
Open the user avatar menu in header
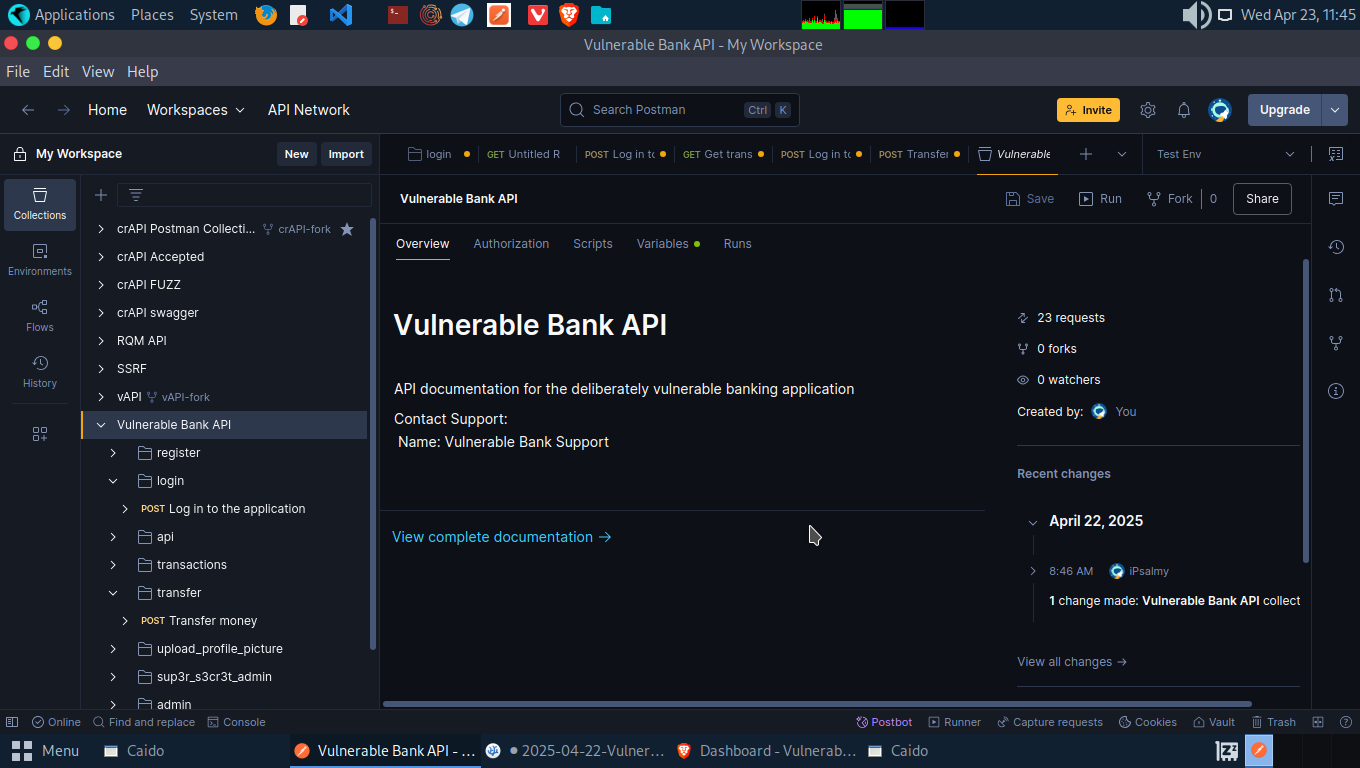pos(1220,110)
